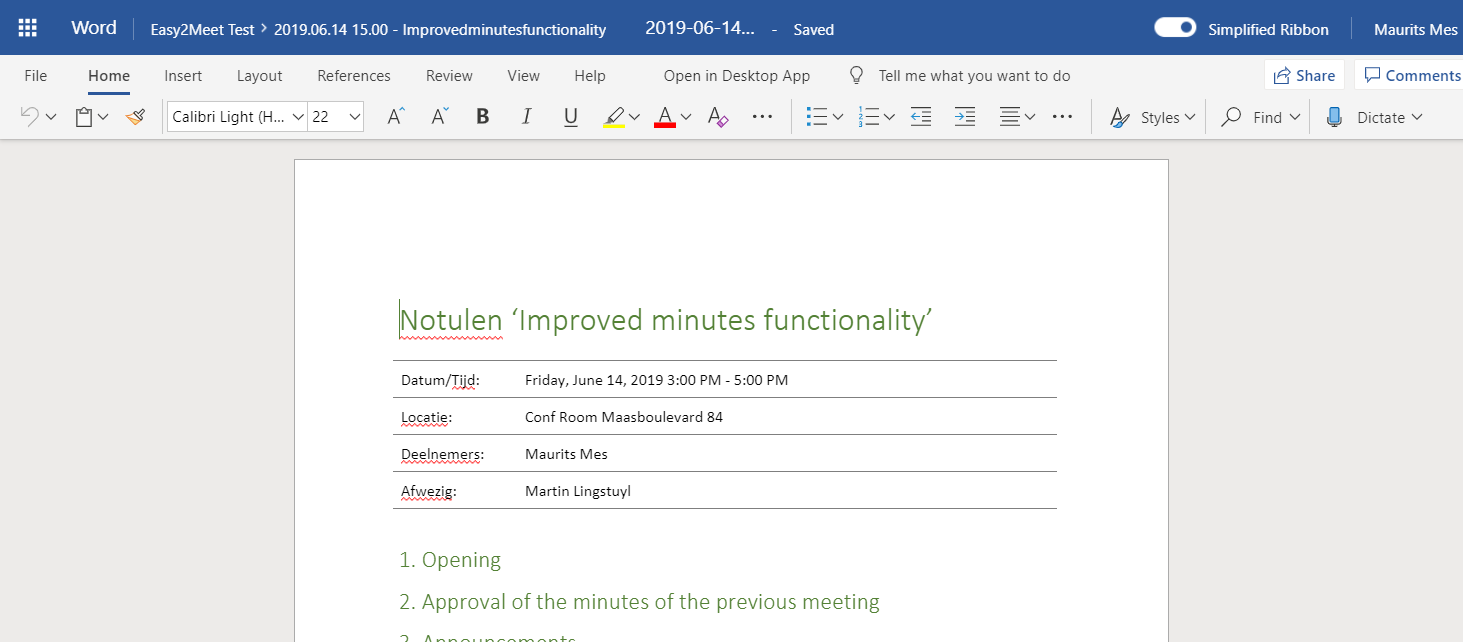Image resolution: width=1463 pixels, height=642 pixels.
Task: Click the Datum/Tijd value cell
Action: pyautogui.click(x=656, y=380)
